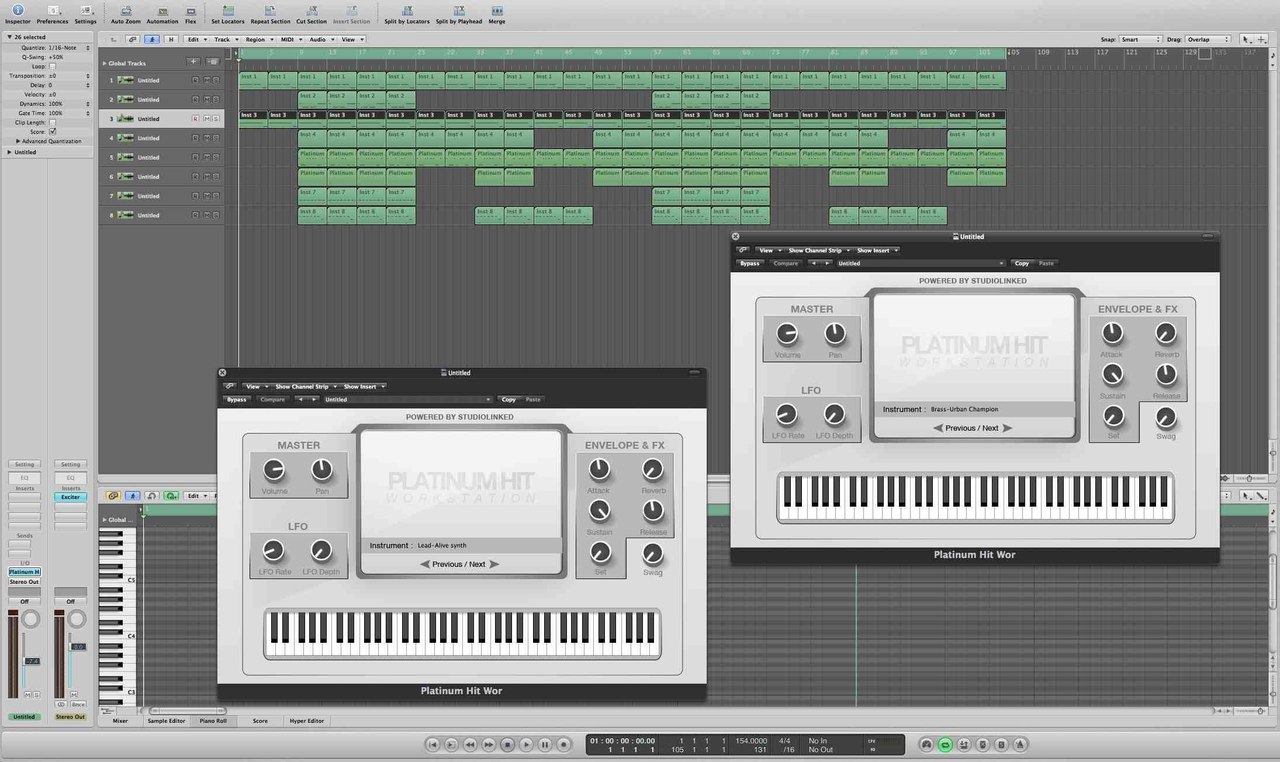1280x762 pixels.
Task: Toggle record enable on track 3
Action: pyautogui.click(x=196, y=119)
